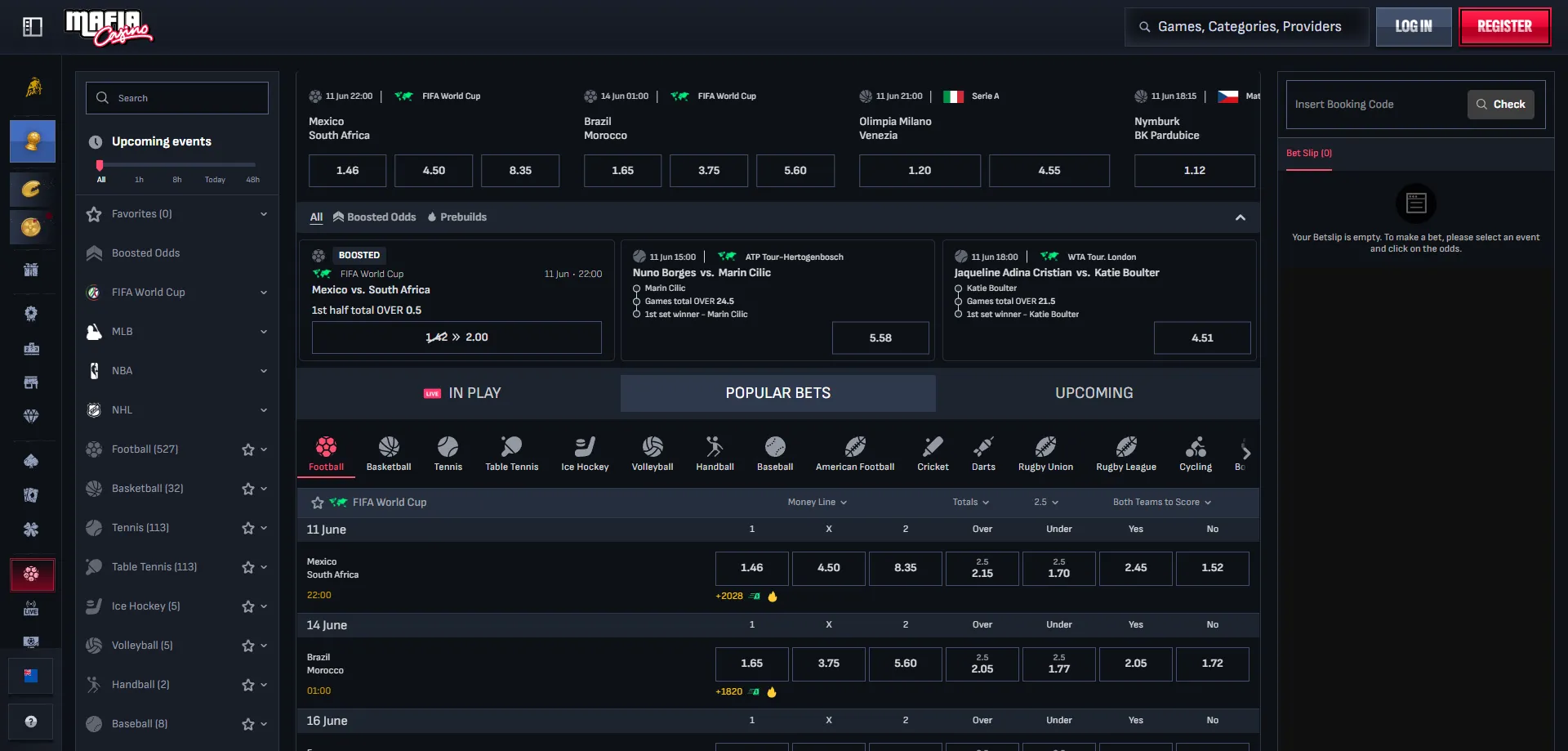Select the Baseball sport icon
This screenshot has width=1568, height=751.
pyautogui.click(x=775, y=454)
